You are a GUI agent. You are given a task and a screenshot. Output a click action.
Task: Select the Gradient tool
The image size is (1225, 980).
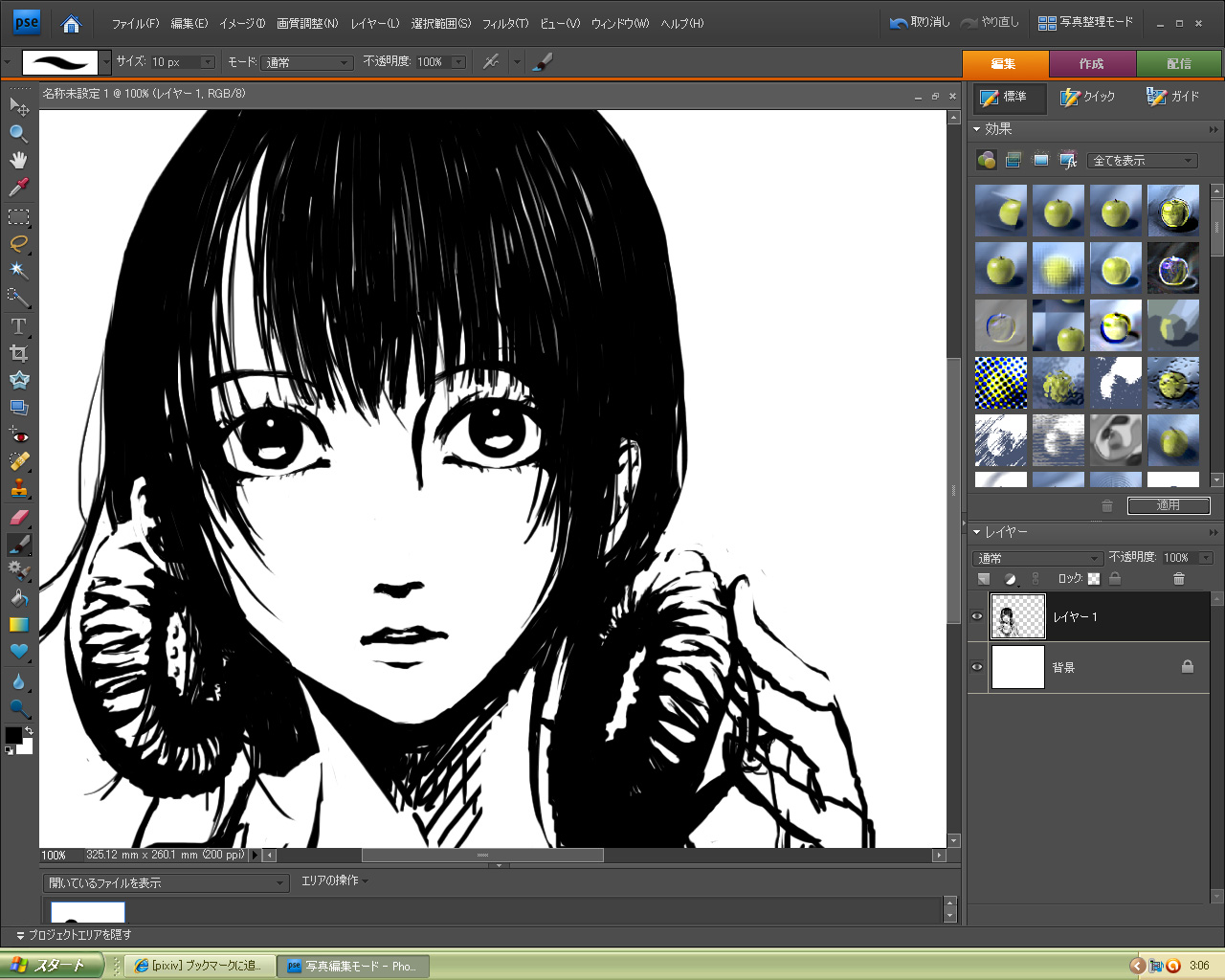point(18,624)
